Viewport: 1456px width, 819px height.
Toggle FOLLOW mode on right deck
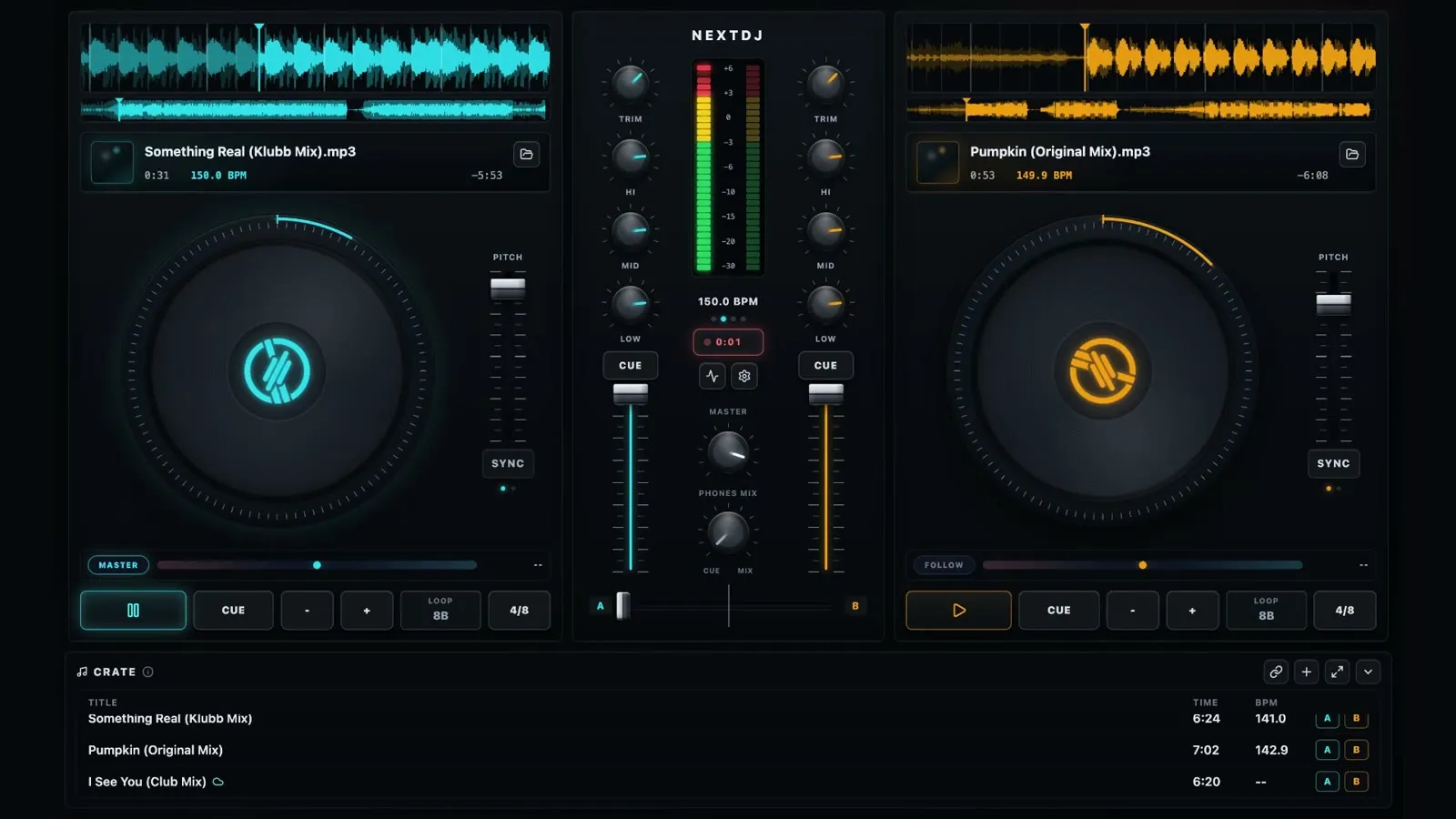pyautogui.click(x=944, y=565)
